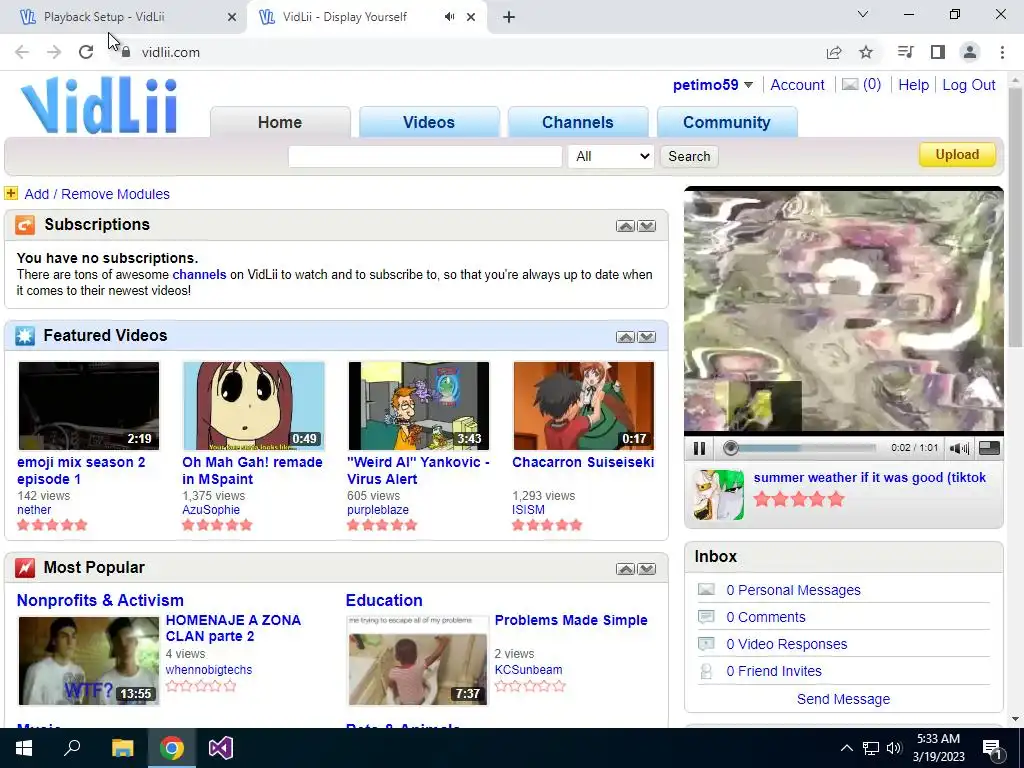The width and height of the screenshot is (1024, 768).
Task: Click in the search text field
Action: pyautogui.click(x=425, y=156)
